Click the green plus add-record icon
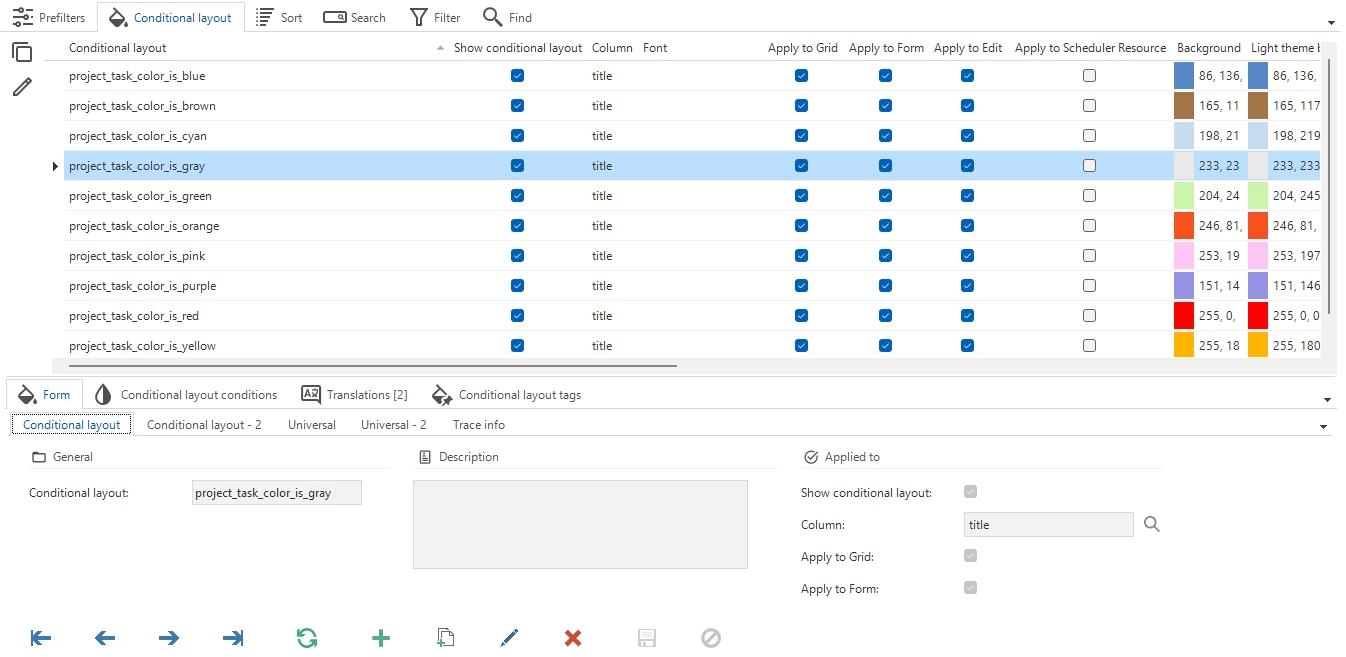This screenshot has height=657, width=1346. point(380,638)
